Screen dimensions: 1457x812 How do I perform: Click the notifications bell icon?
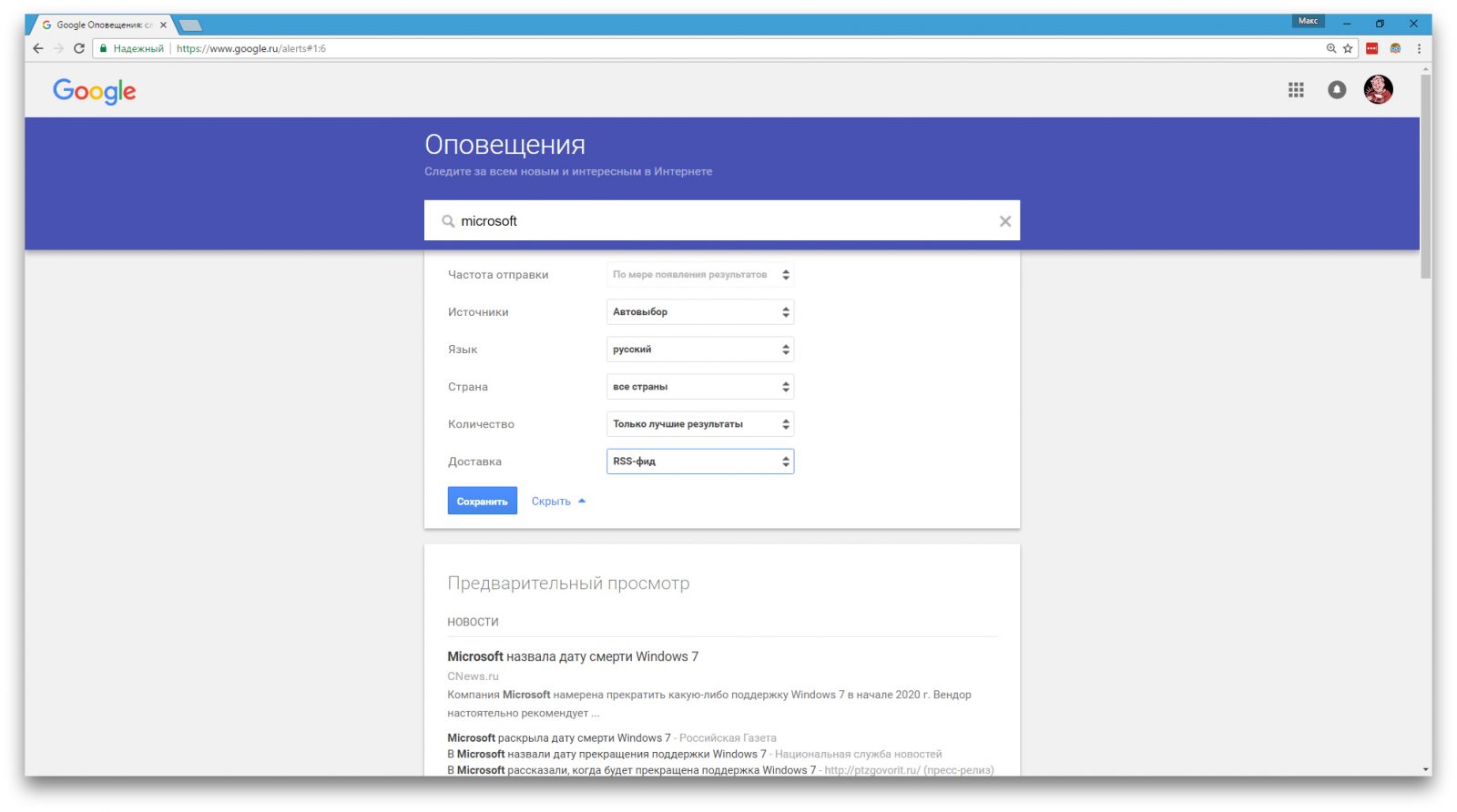click(x=1336, y=90)
